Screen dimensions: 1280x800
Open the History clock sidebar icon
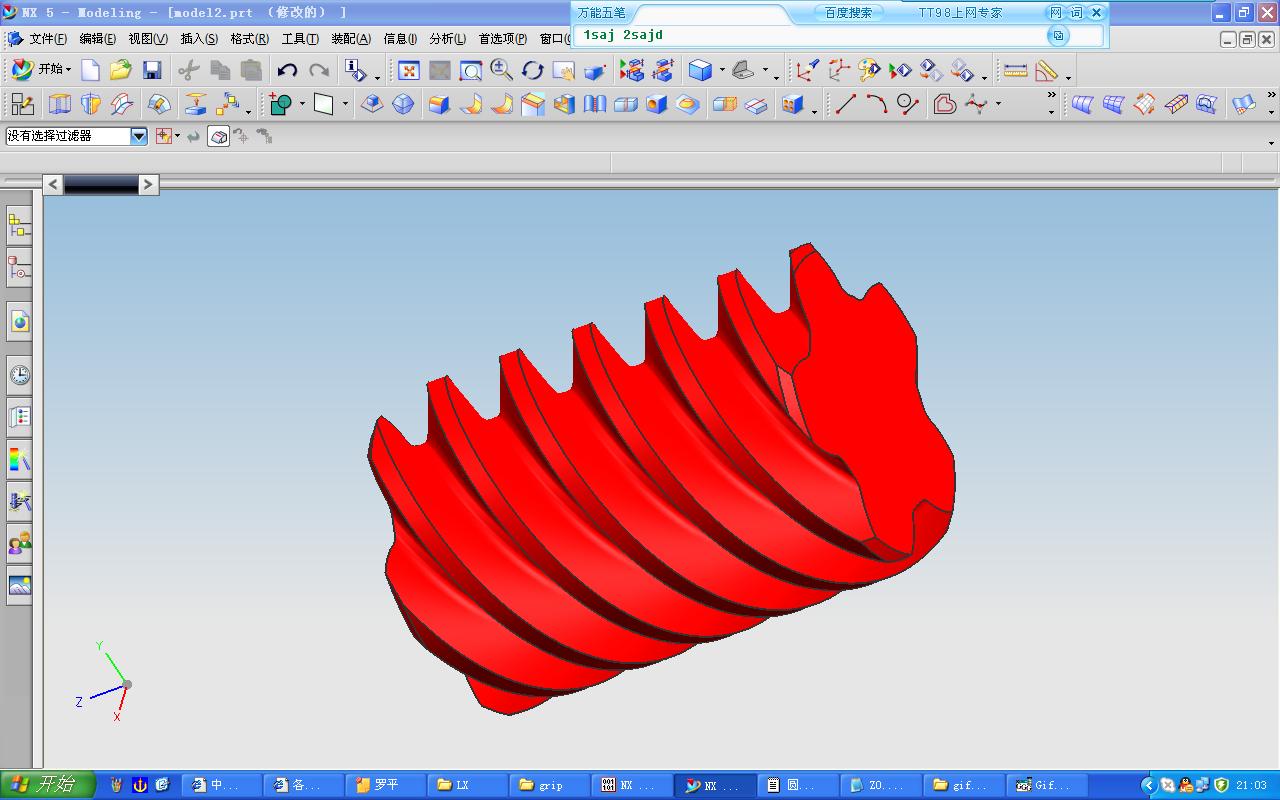tap(20, 375)
